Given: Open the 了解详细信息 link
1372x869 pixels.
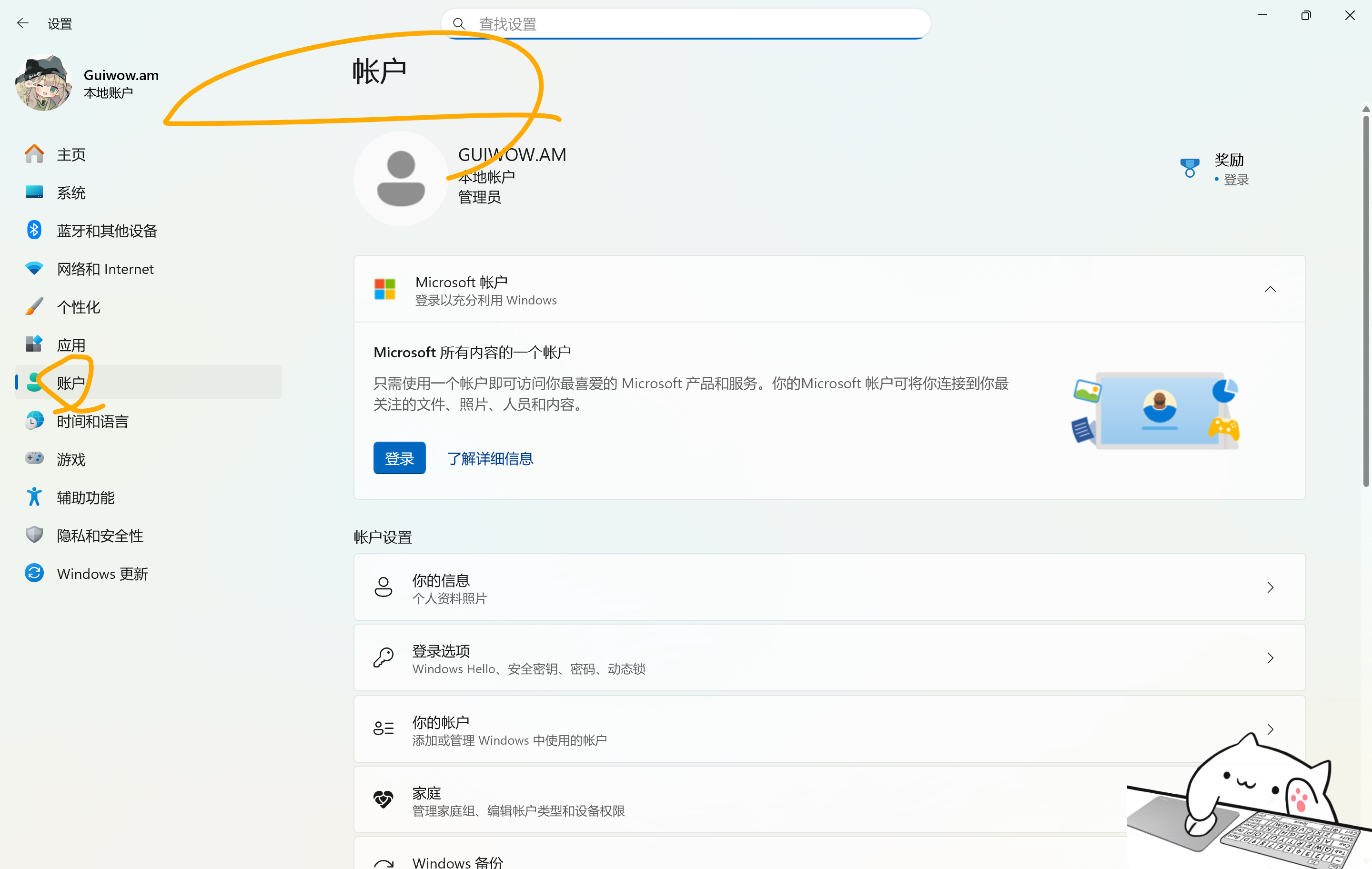Looking at the screenshot, I should 490,459.
